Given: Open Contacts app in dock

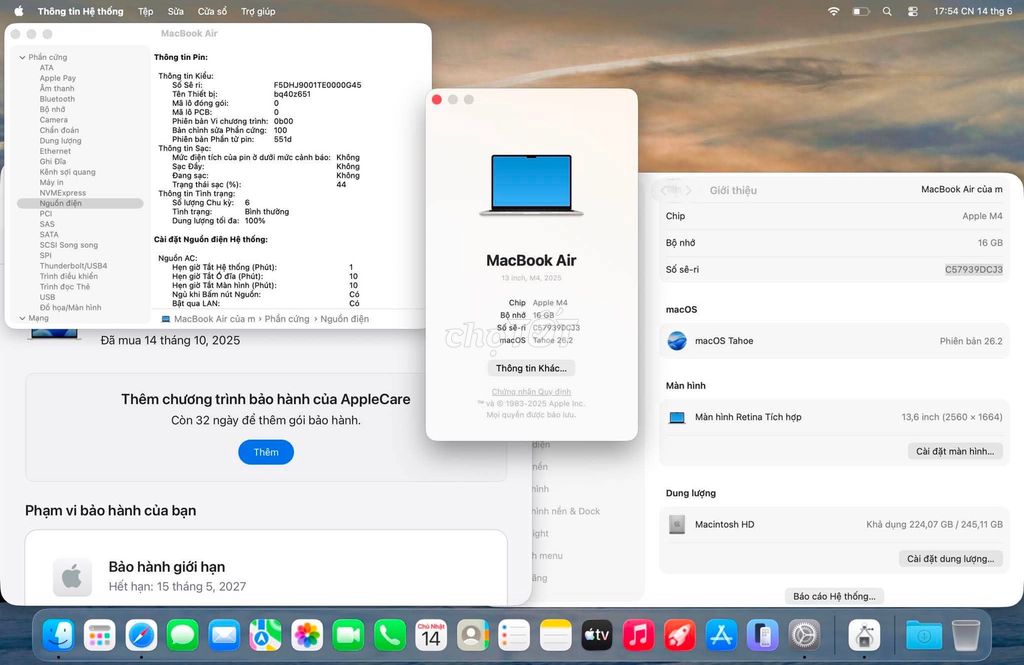Looking at the screenshot, I should [473, 635].
